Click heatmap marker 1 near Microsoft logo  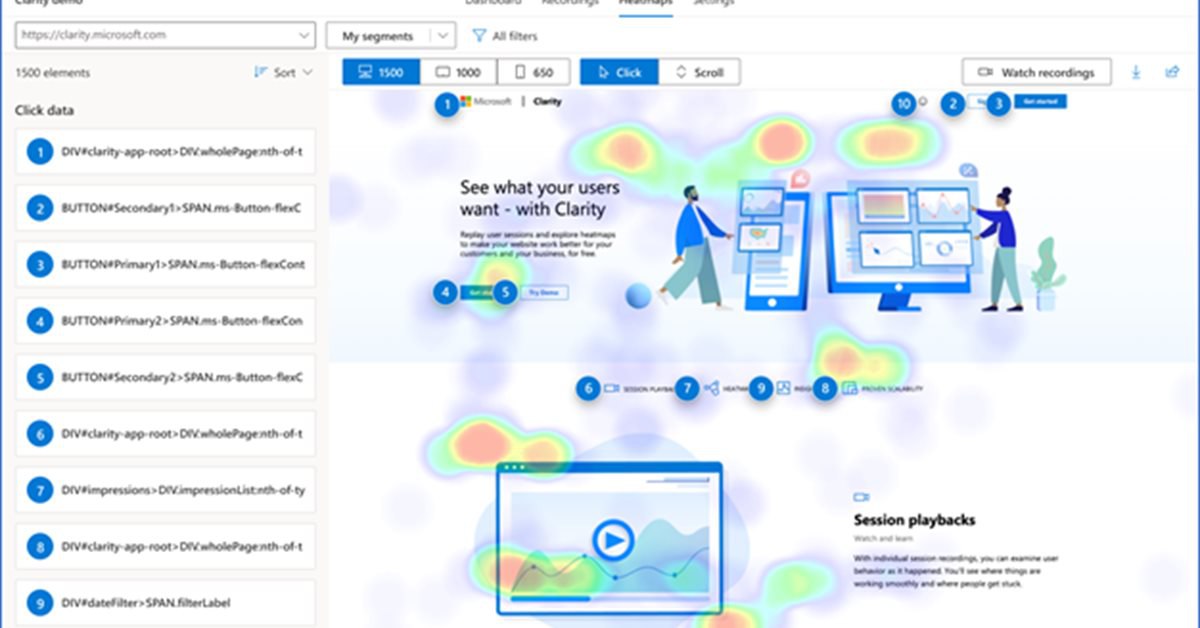coord(447,103)
